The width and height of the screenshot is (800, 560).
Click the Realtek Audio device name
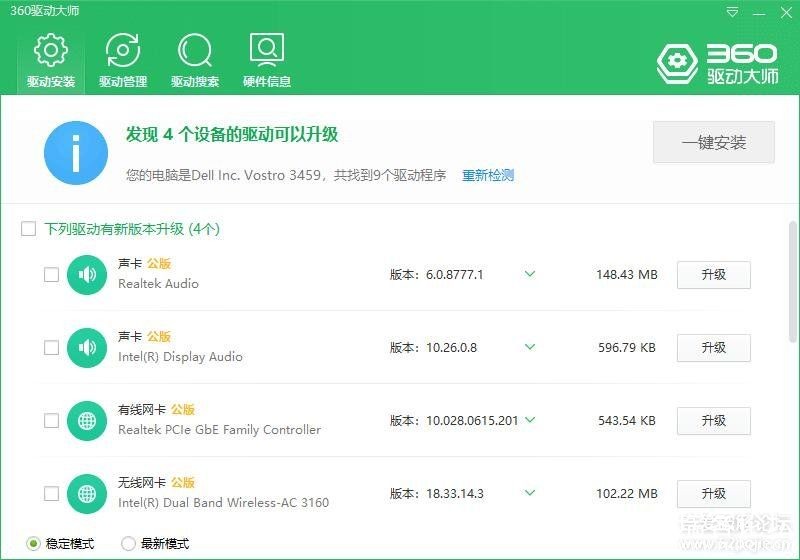(158, 284)
